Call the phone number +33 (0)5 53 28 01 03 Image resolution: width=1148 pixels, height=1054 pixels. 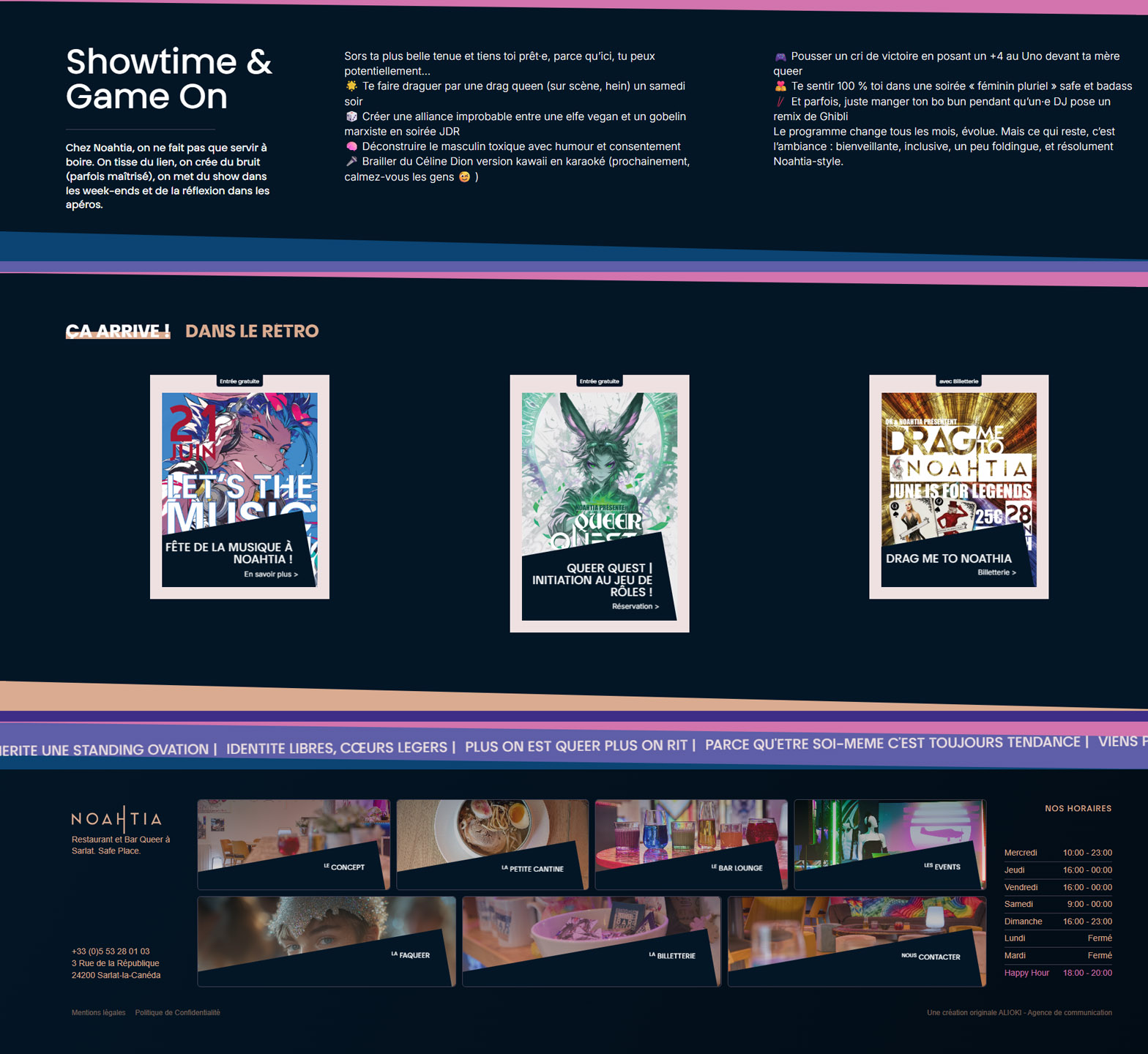pyautogui.click(x=111, y=952)
